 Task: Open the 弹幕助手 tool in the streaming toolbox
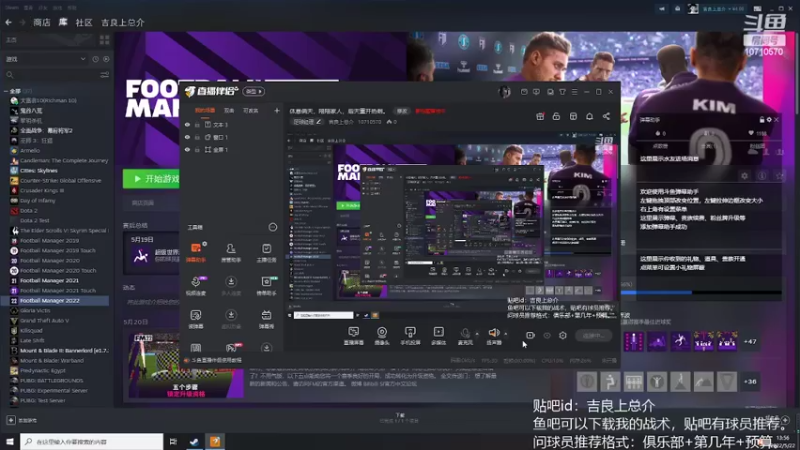click(x=196, y=252)
